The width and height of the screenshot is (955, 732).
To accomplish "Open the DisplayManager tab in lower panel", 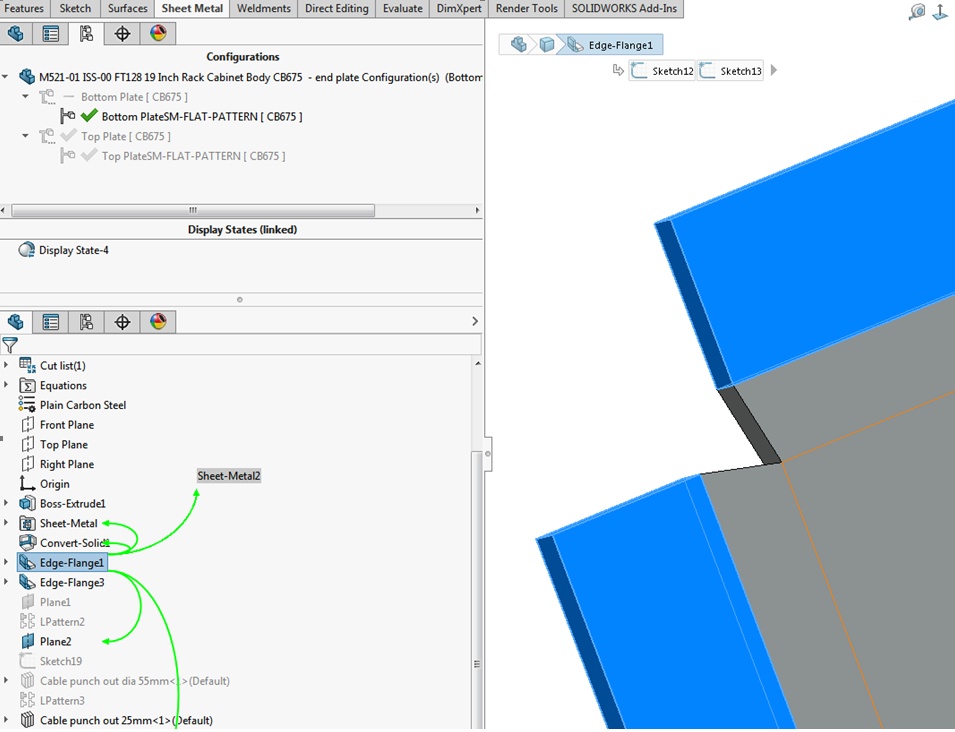I will click(158, 322).
